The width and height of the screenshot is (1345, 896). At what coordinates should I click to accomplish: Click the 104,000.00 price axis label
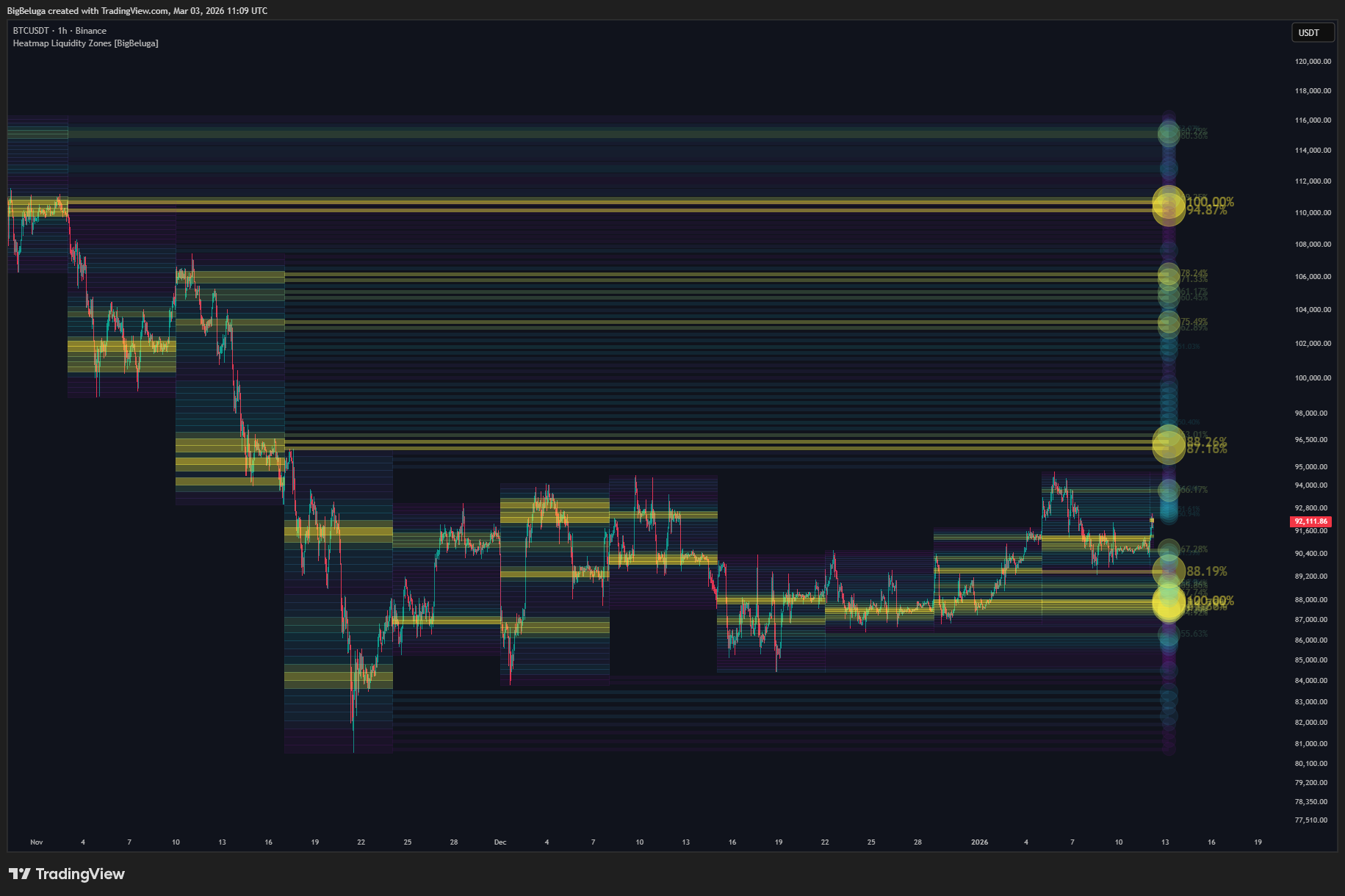coord(1313,310)
